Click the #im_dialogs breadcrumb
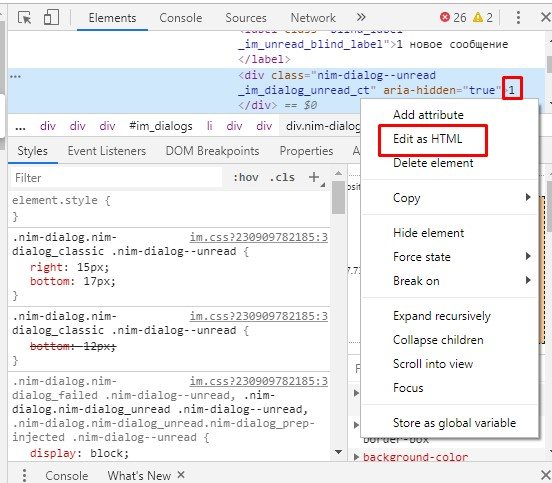This screenshot has height=483, width=552. click(x=161, y=126)
